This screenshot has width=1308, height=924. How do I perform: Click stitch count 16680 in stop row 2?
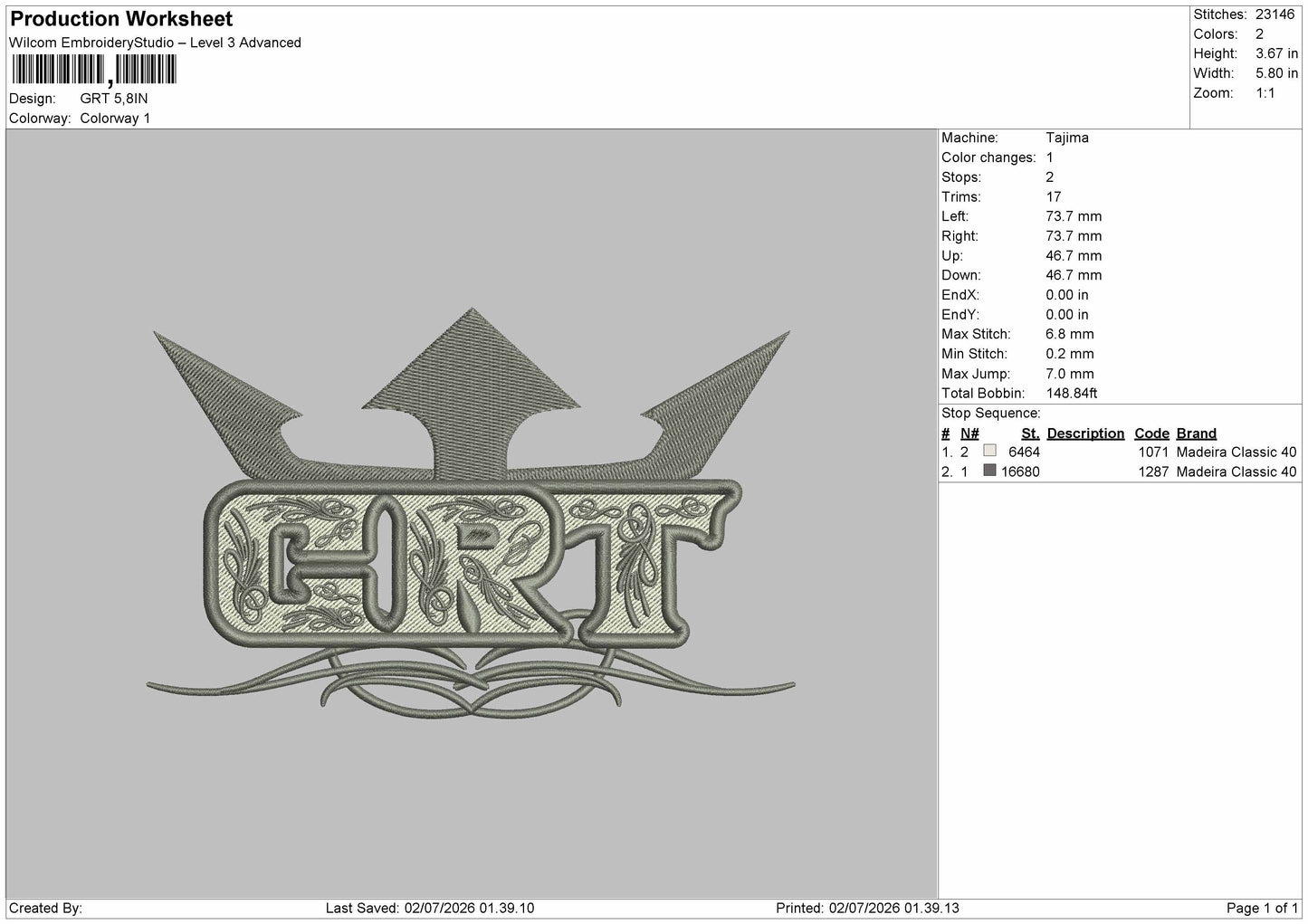tap(1020, 472)
